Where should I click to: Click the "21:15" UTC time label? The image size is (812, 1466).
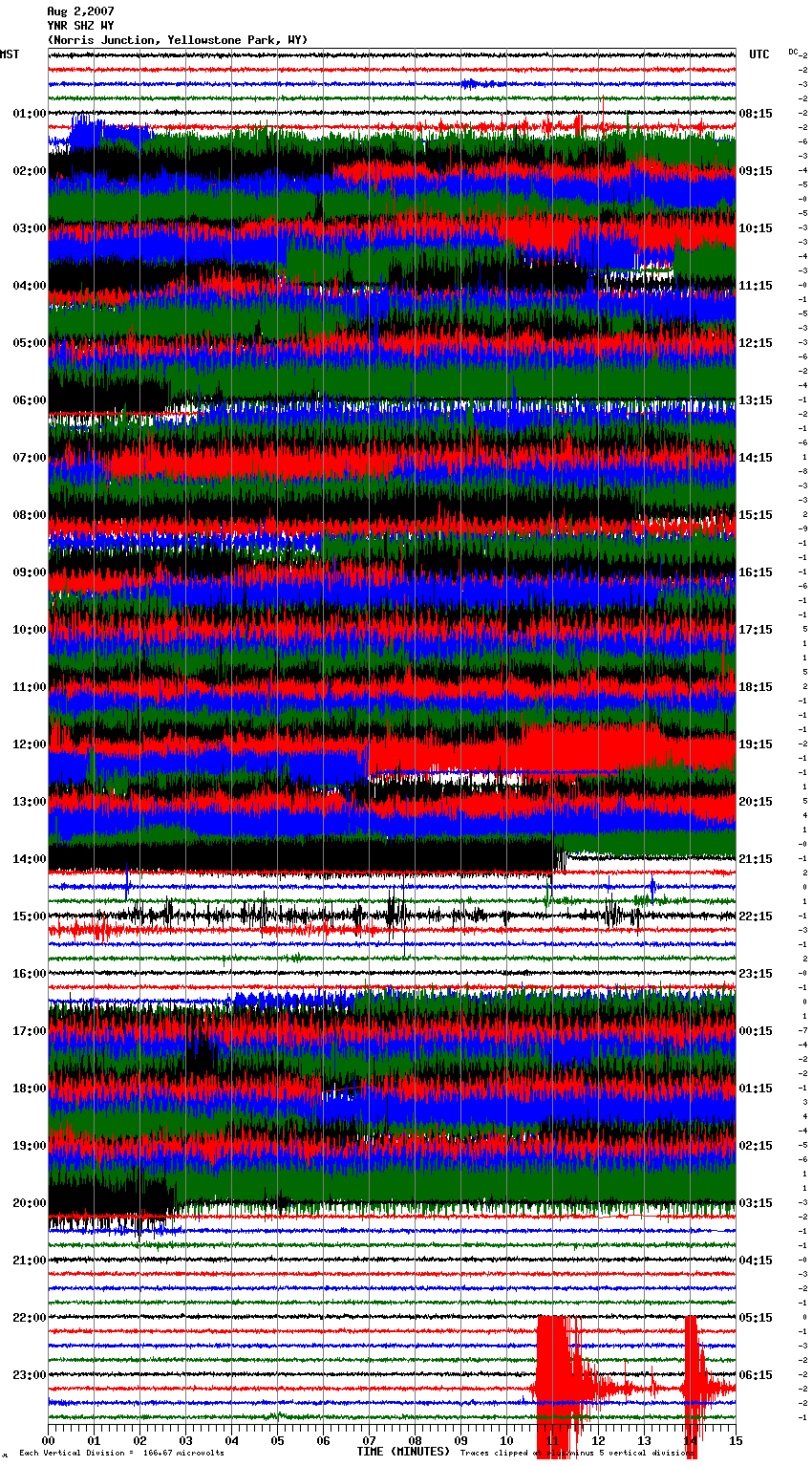(756, 859)
